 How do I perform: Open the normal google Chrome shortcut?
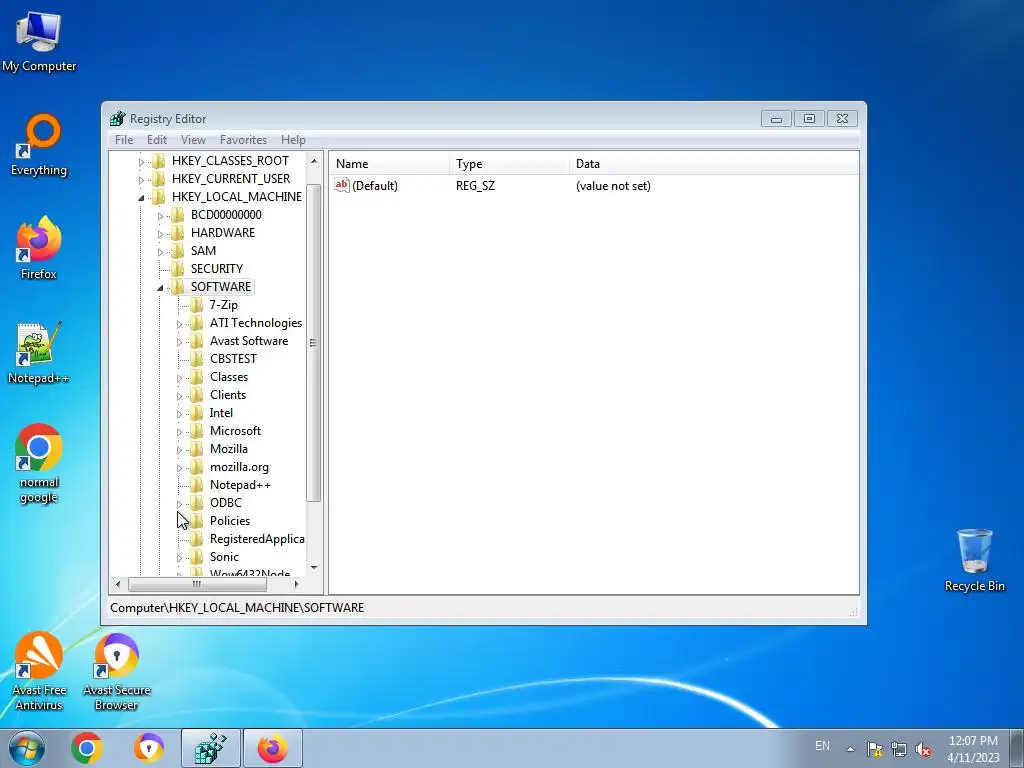(x=39, y=464)
